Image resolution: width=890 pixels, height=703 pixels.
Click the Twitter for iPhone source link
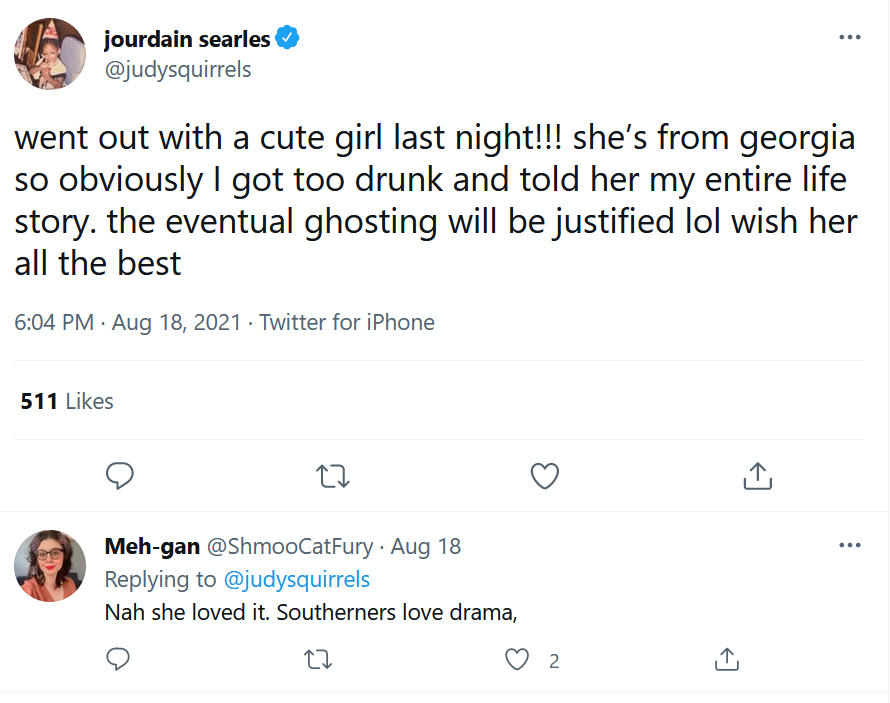coord(347,322)
